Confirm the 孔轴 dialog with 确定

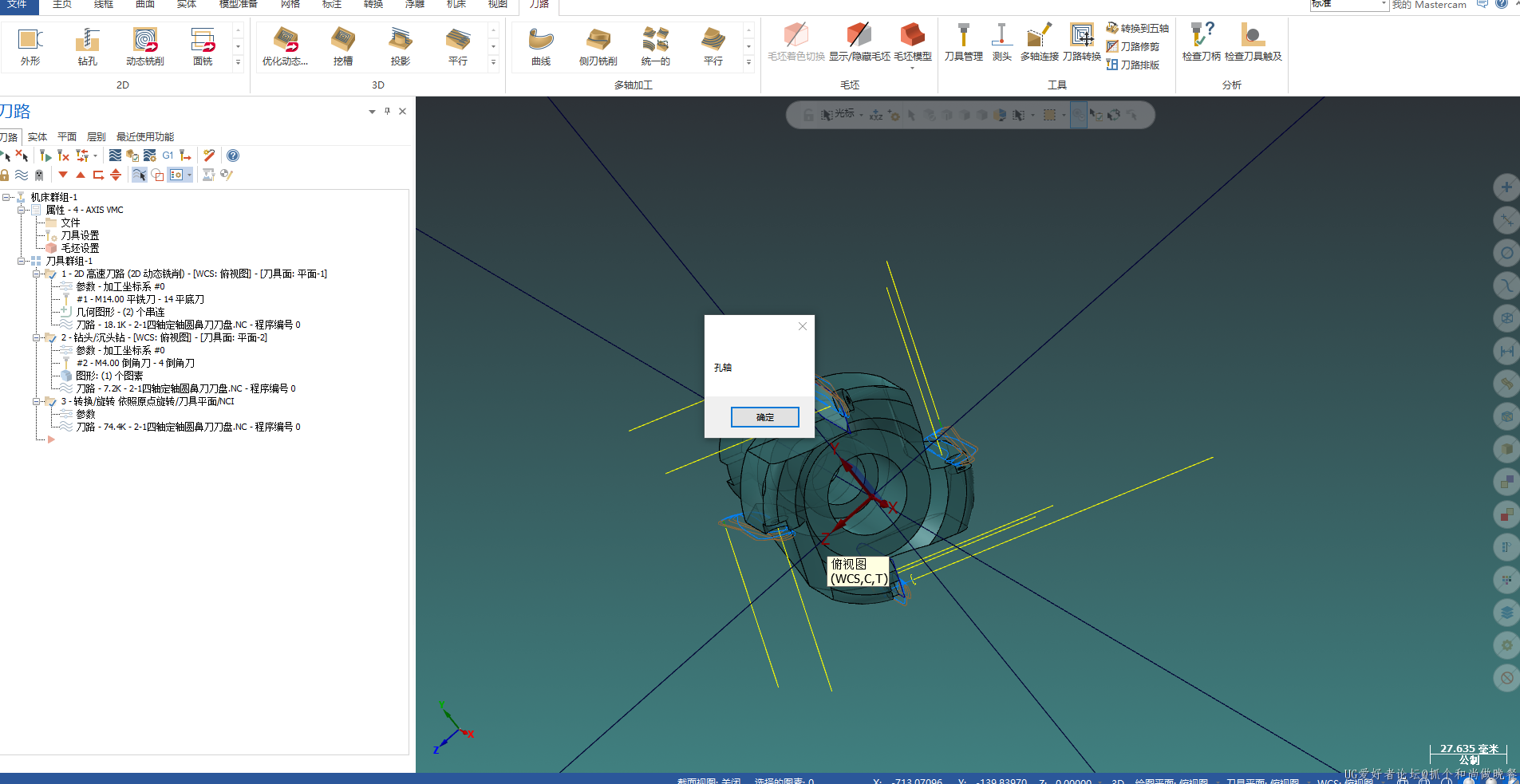(x=765, y=417)
